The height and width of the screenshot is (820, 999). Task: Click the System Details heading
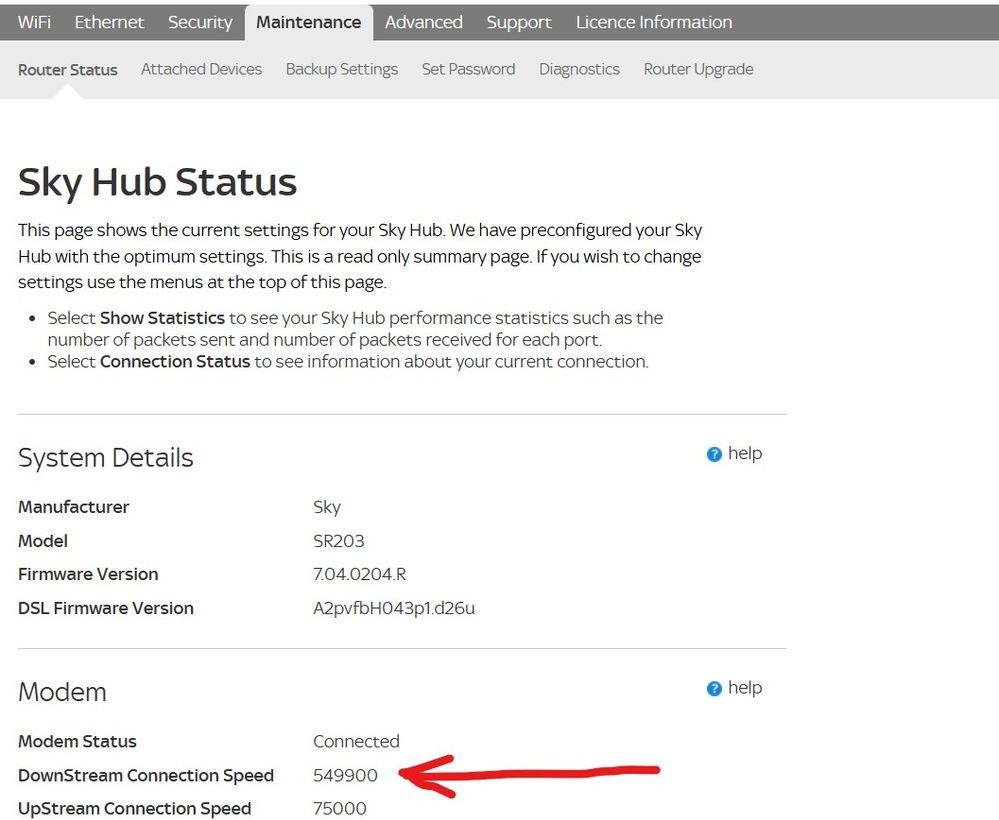(x=106, y=458)
